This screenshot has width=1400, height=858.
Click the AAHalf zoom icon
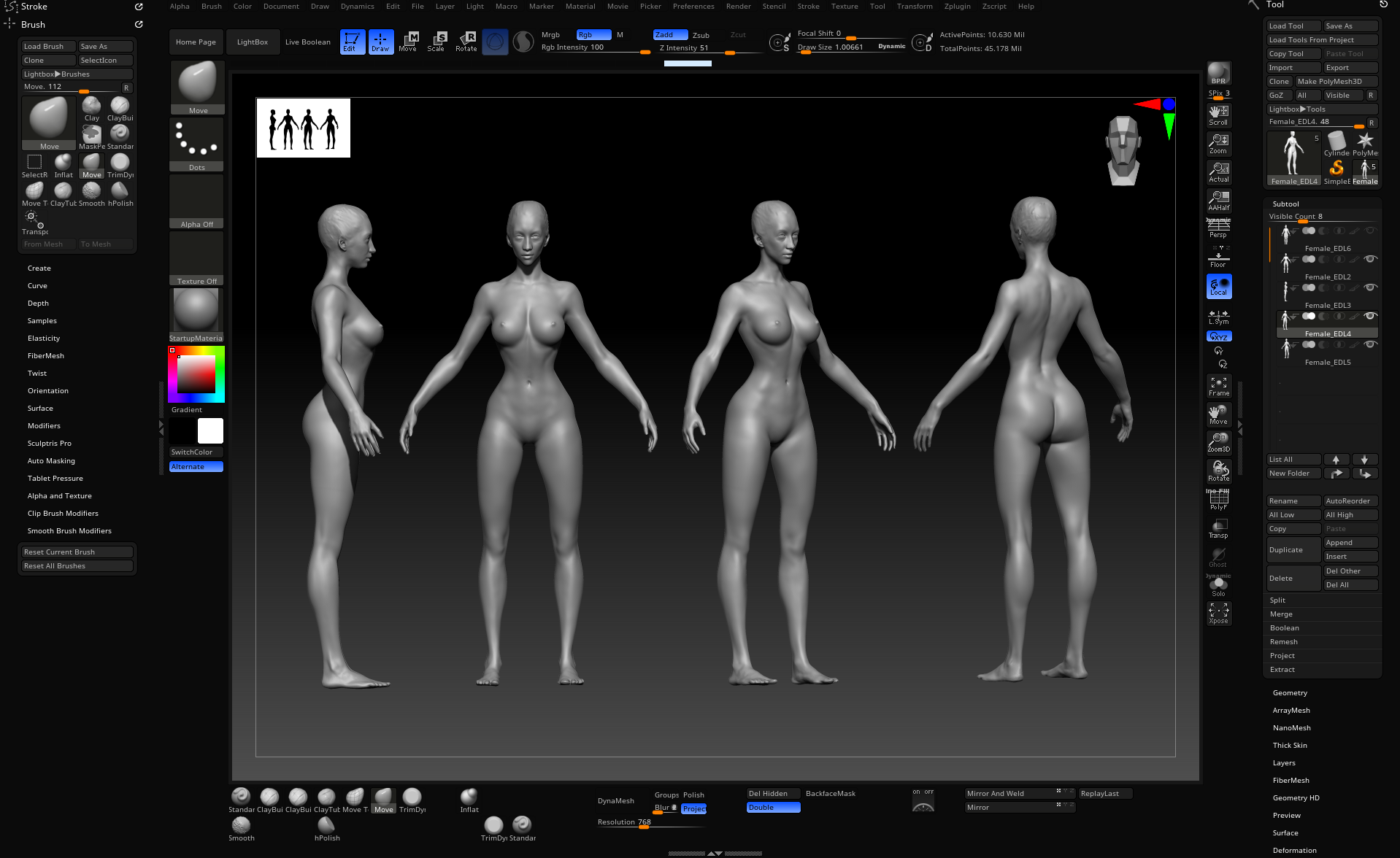point(1218,201)
